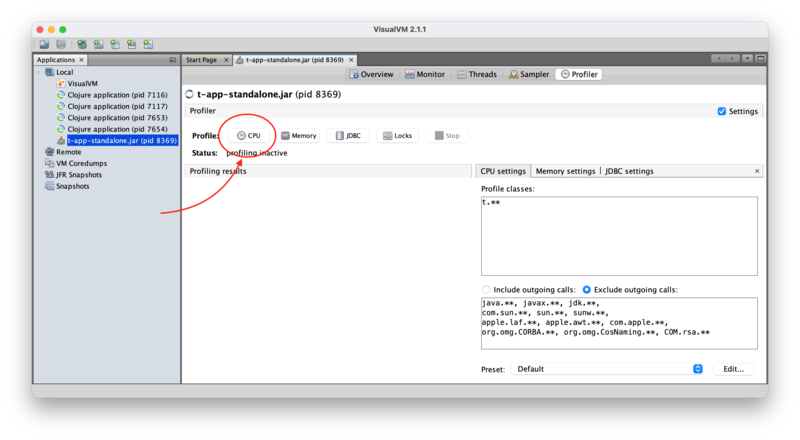This screenshot has width=800, height=440.
Task: Start CPU profiling
Action: 248,136
